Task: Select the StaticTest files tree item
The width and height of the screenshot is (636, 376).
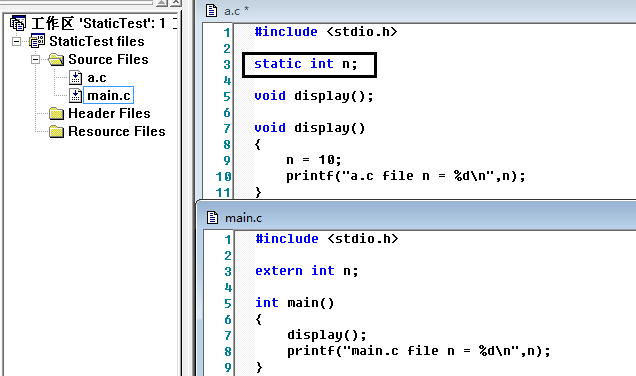Action: (97, 41)
